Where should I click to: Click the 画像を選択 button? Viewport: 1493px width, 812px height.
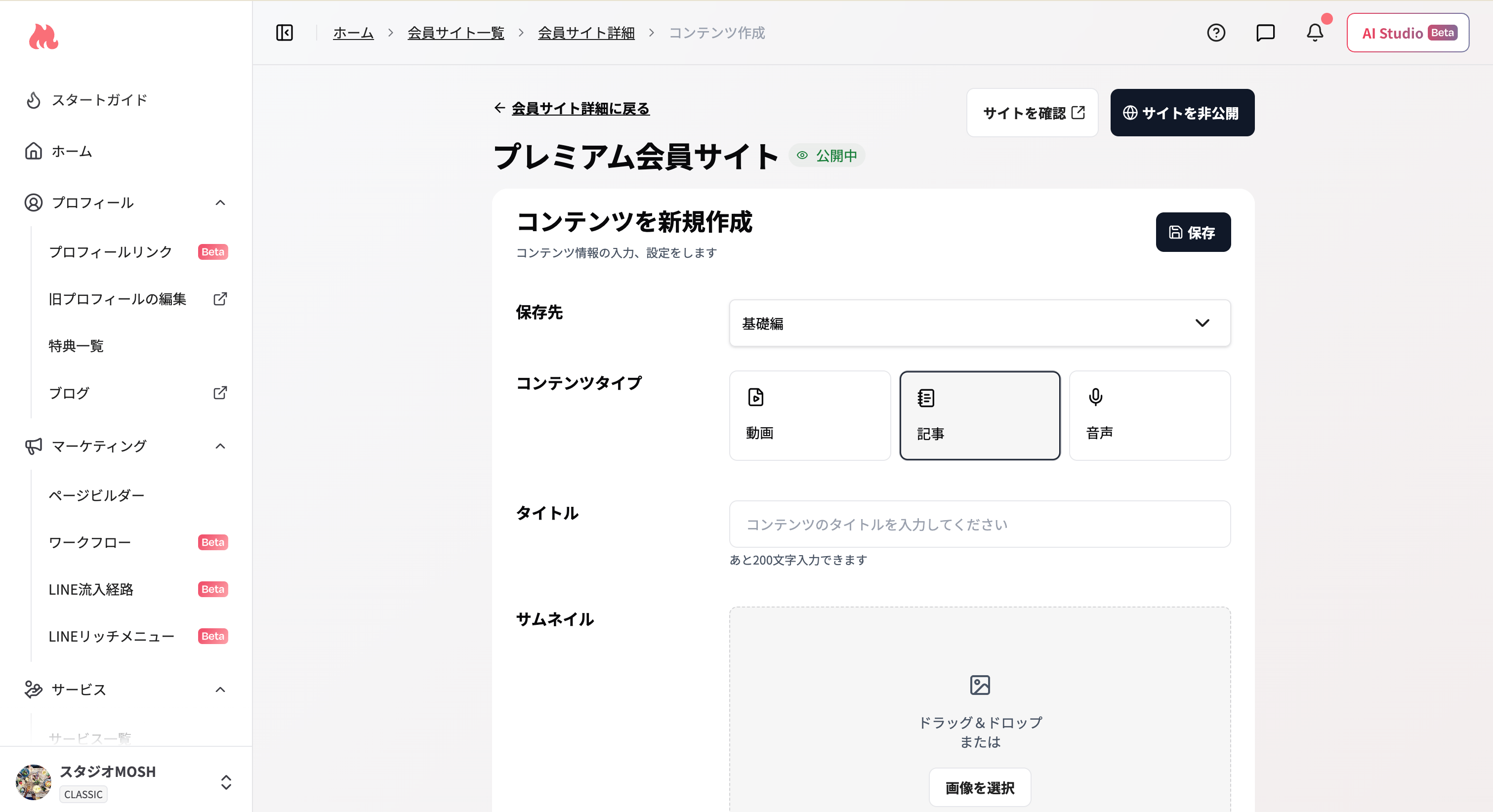click(980, 788)
